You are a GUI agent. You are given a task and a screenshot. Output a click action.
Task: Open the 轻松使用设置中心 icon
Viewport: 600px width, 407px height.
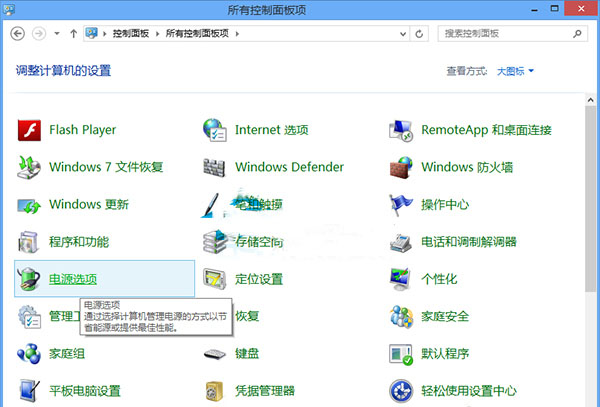tap(401, 391)
